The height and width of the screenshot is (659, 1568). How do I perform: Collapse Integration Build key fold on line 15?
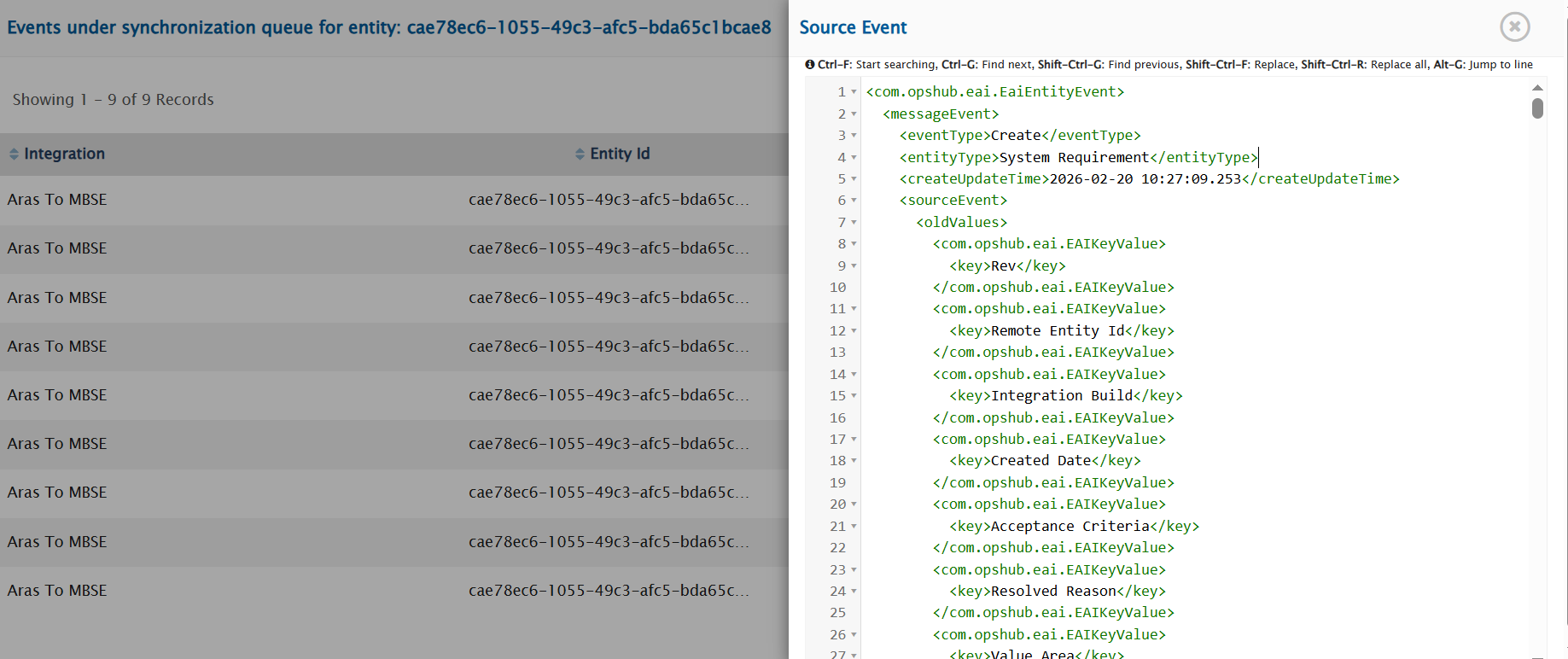click(x=854, y=396)
